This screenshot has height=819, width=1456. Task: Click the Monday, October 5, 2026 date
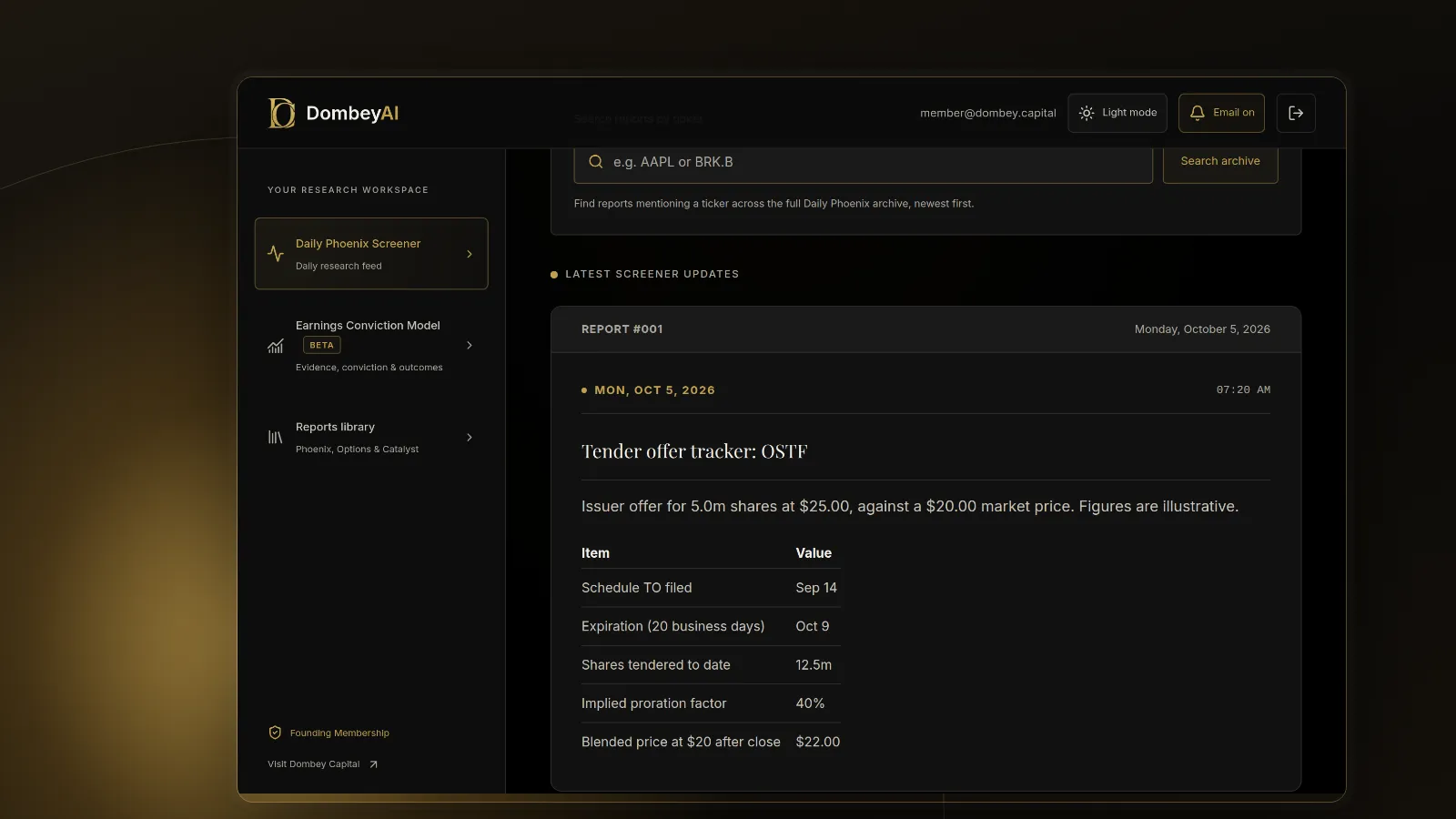point(1202,329)
